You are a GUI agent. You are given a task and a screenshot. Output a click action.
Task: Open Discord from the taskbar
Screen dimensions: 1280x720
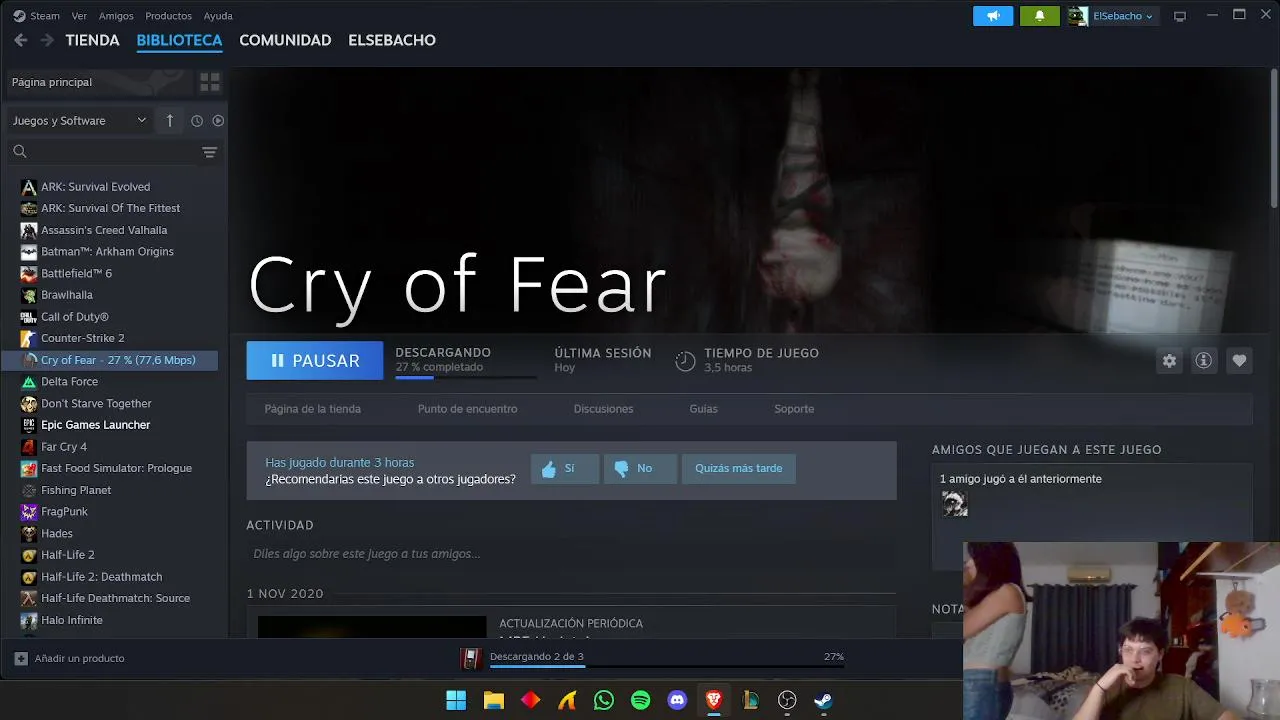click(x=677, y=701)
